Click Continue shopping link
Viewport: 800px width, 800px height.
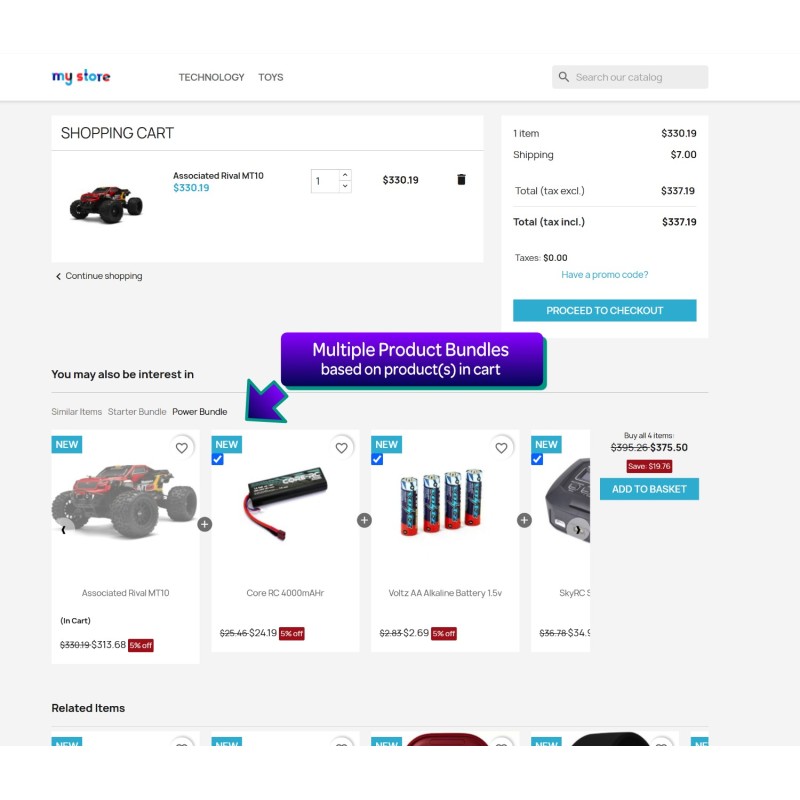point(99,276)
